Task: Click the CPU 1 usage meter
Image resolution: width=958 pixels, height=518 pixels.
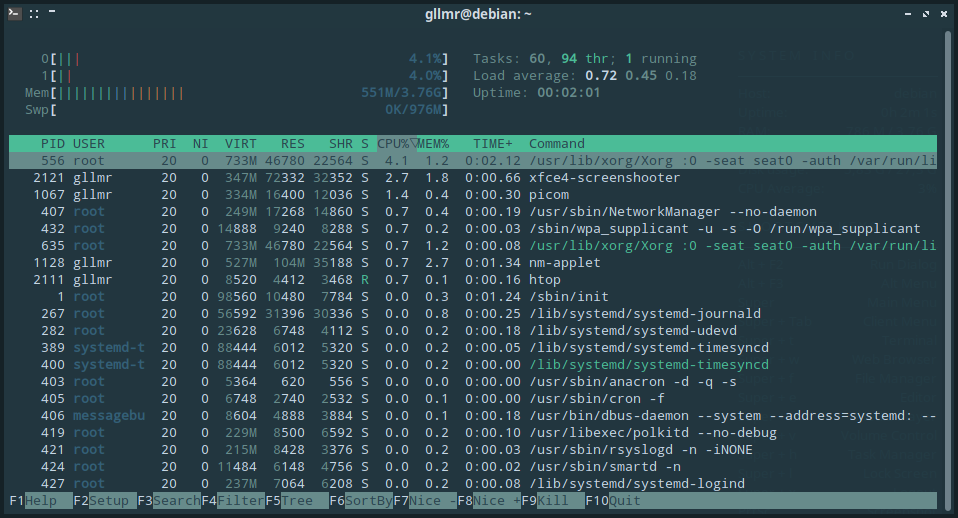Action: [244, 76]
